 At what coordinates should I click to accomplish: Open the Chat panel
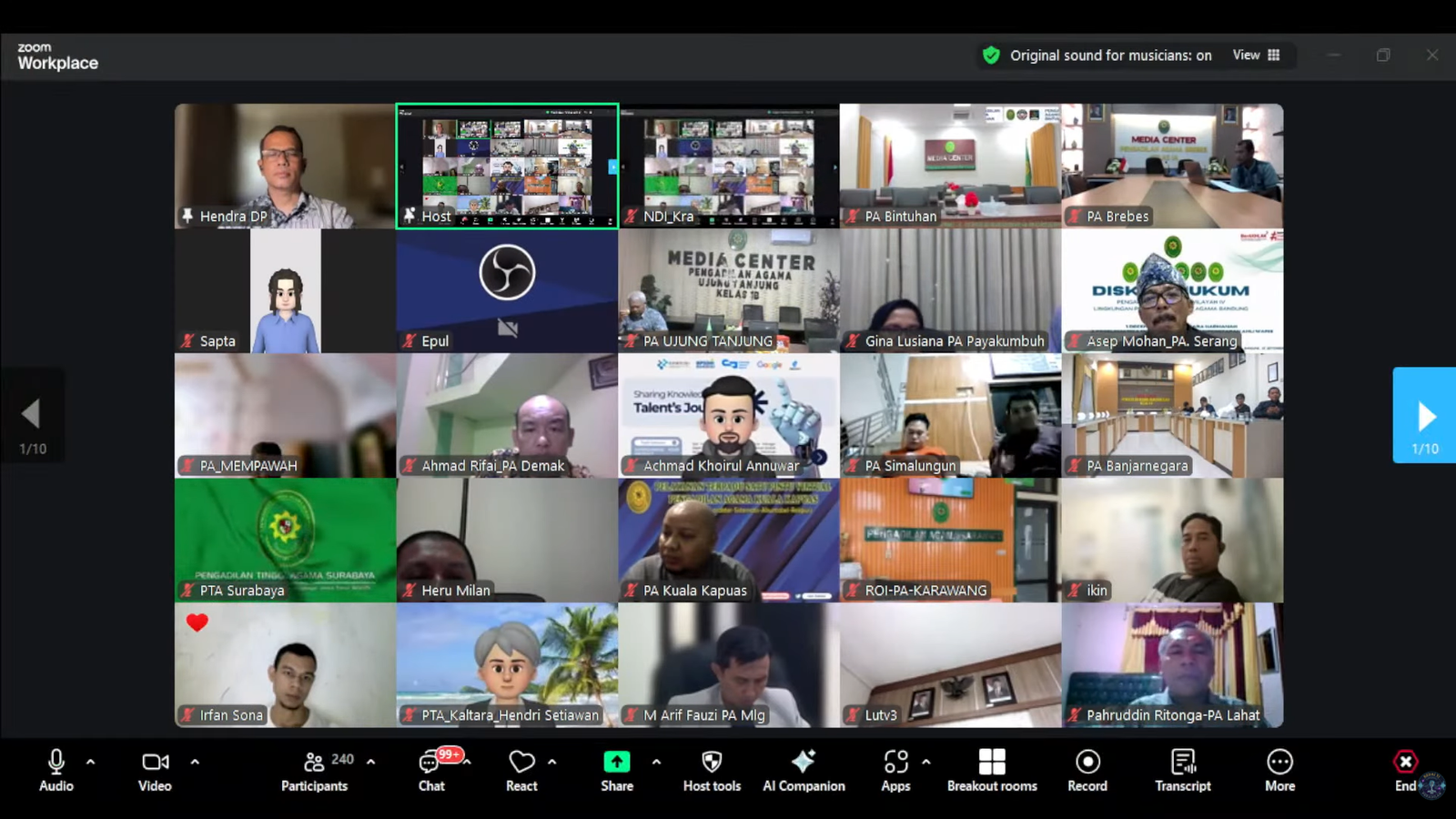[x=431, y=771]
